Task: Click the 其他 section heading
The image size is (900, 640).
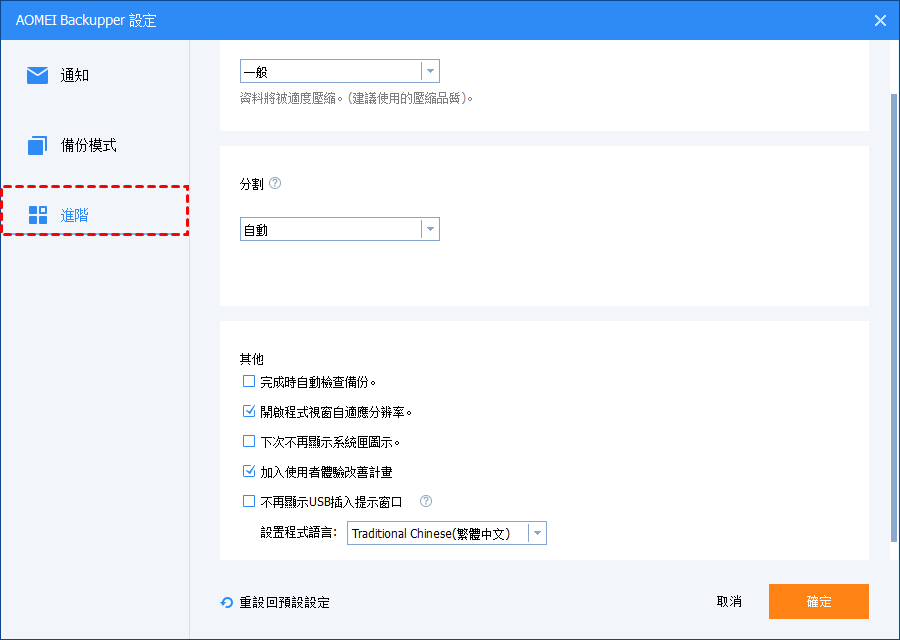Action: (251, 359)
